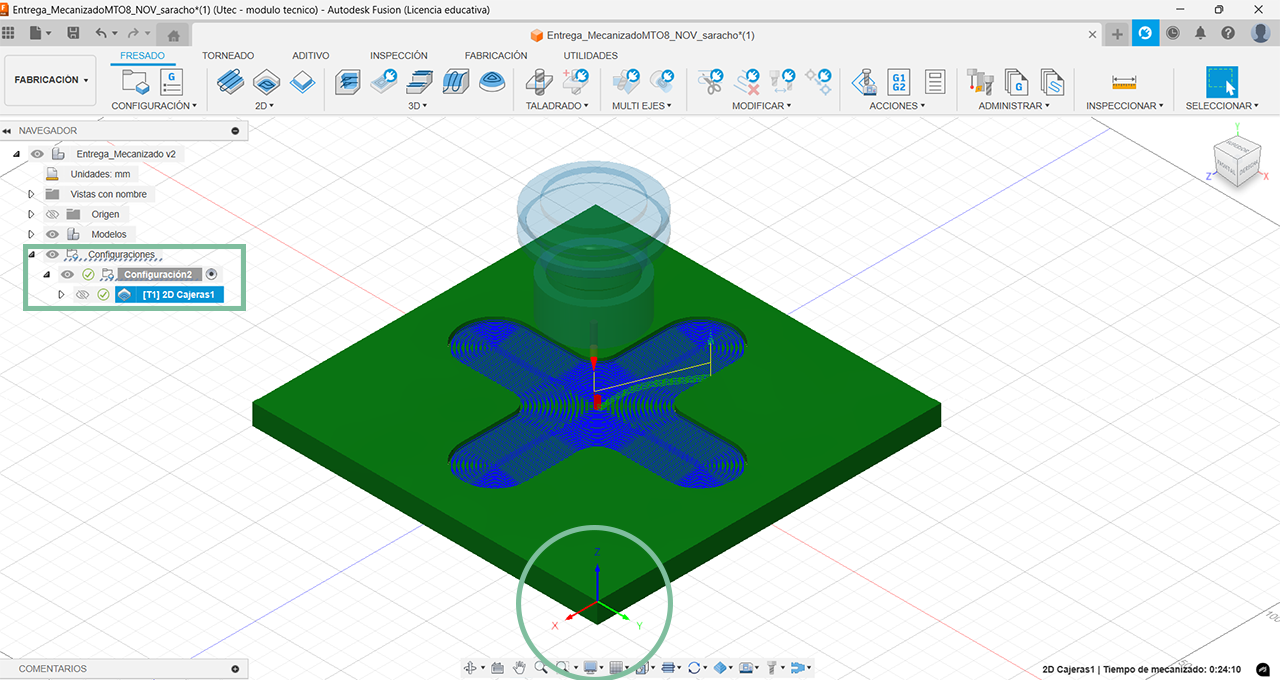This screenshot has height=680, width=1280.
Task: Toggle visibility of Configuraciones
Action: (52, 254)
